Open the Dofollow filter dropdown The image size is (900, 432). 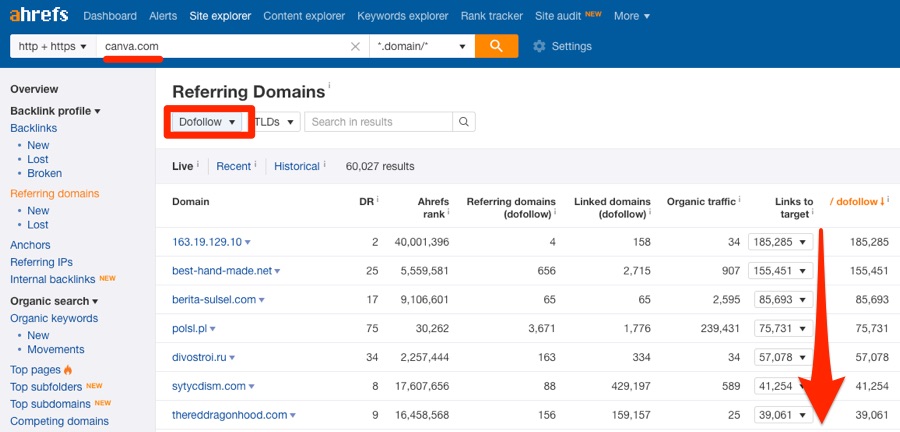[207, 122]
